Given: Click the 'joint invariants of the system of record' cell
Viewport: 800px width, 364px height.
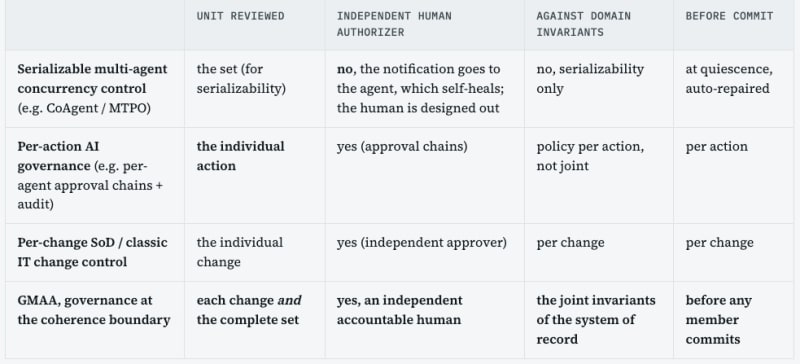Looking at the screenshot, I should [x=595, y=320].
